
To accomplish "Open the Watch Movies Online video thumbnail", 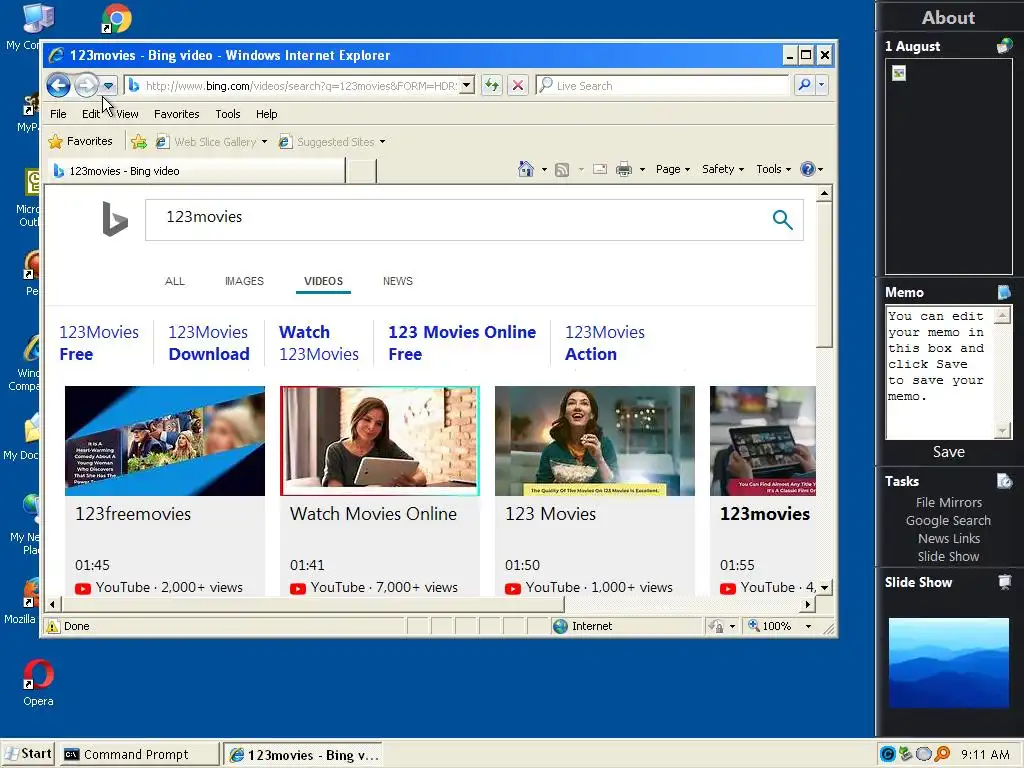I will 379,441.
